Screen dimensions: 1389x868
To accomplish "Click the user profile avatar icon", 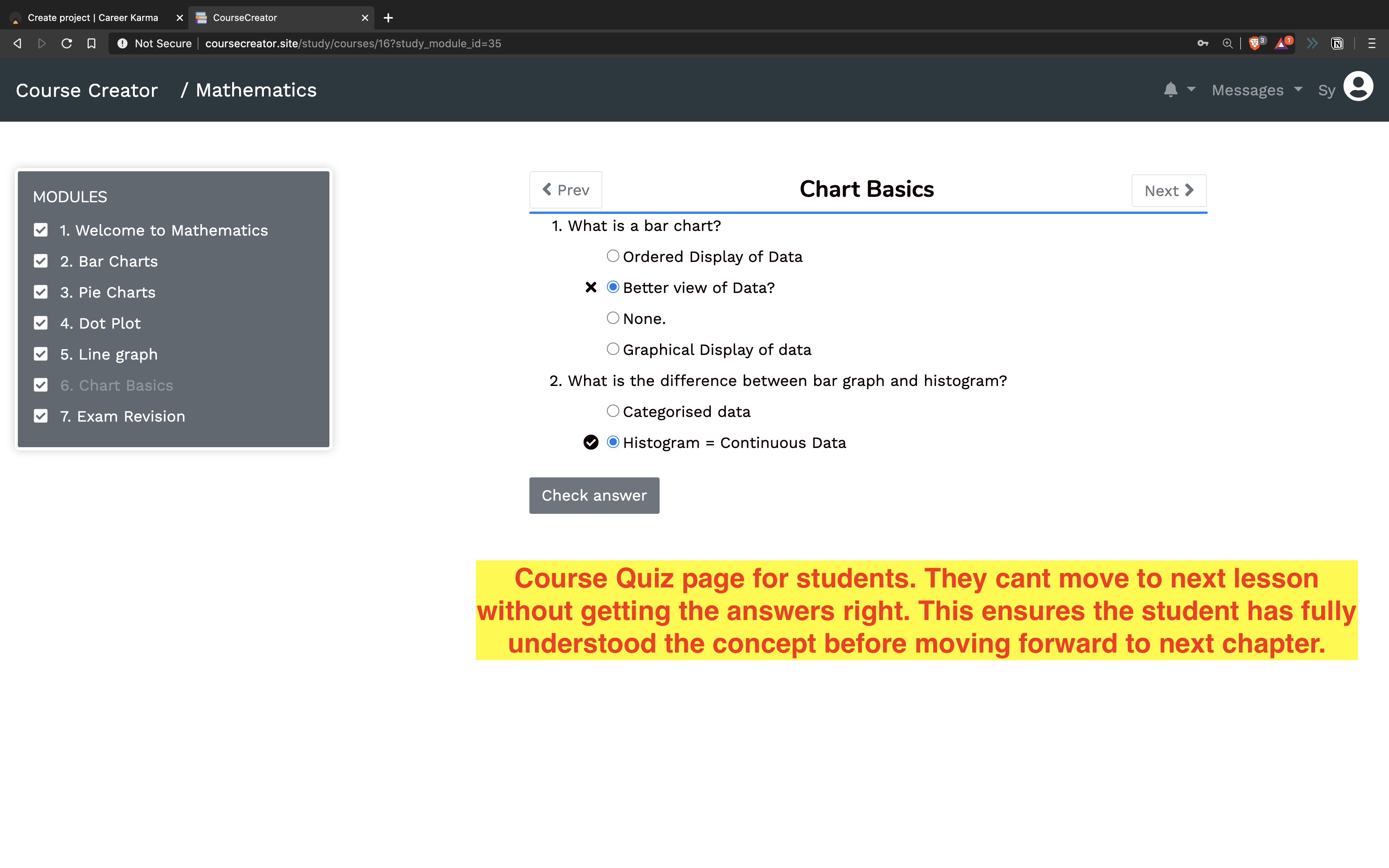I will [1358, 87].
